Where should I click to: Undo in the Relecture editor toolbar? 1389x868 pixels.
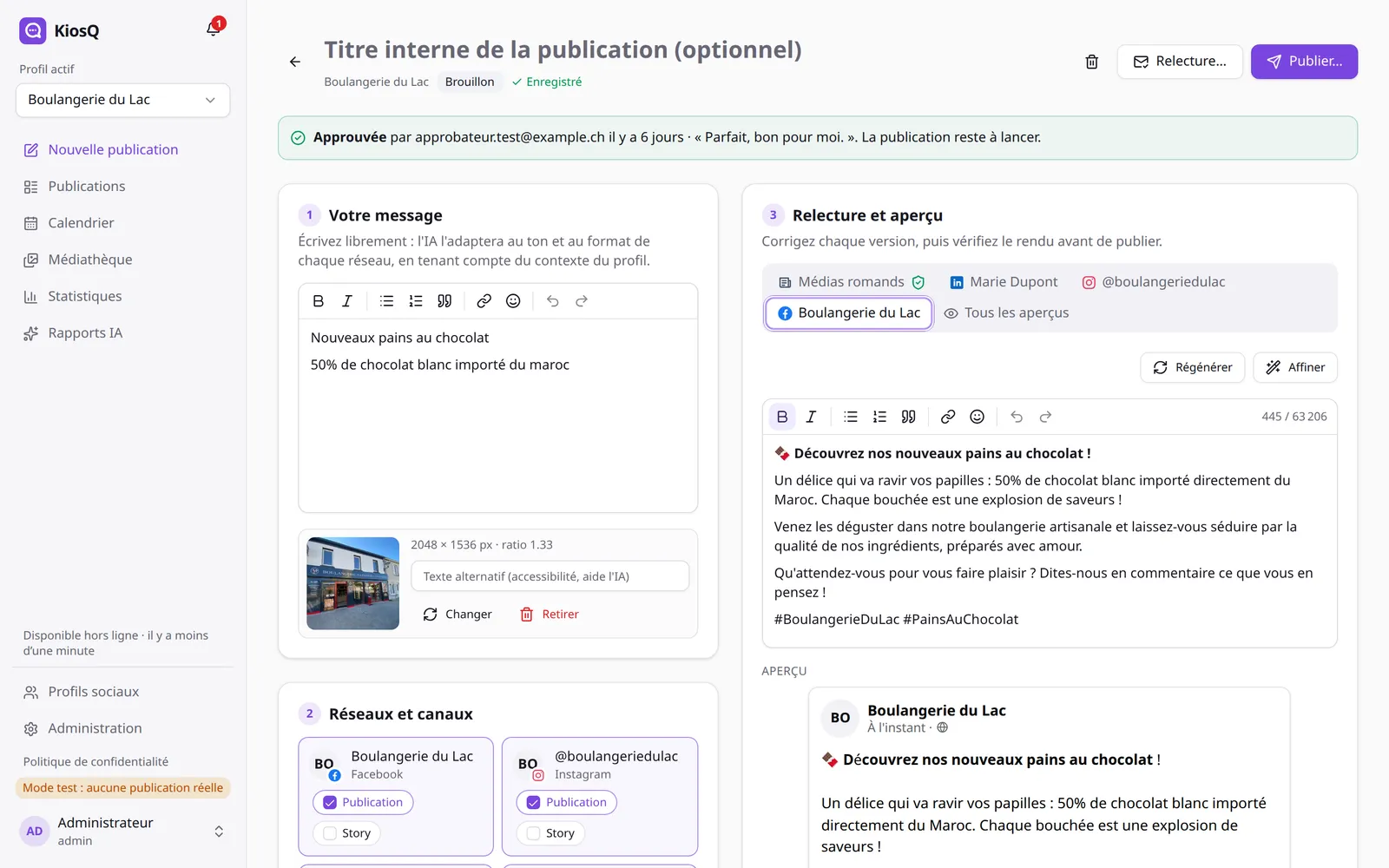(x=1017, y=417)
